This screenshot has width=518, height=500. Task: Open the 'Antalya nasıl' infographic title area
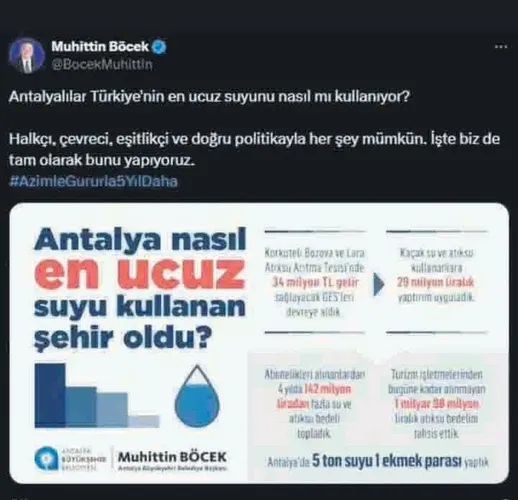[140, 239]
